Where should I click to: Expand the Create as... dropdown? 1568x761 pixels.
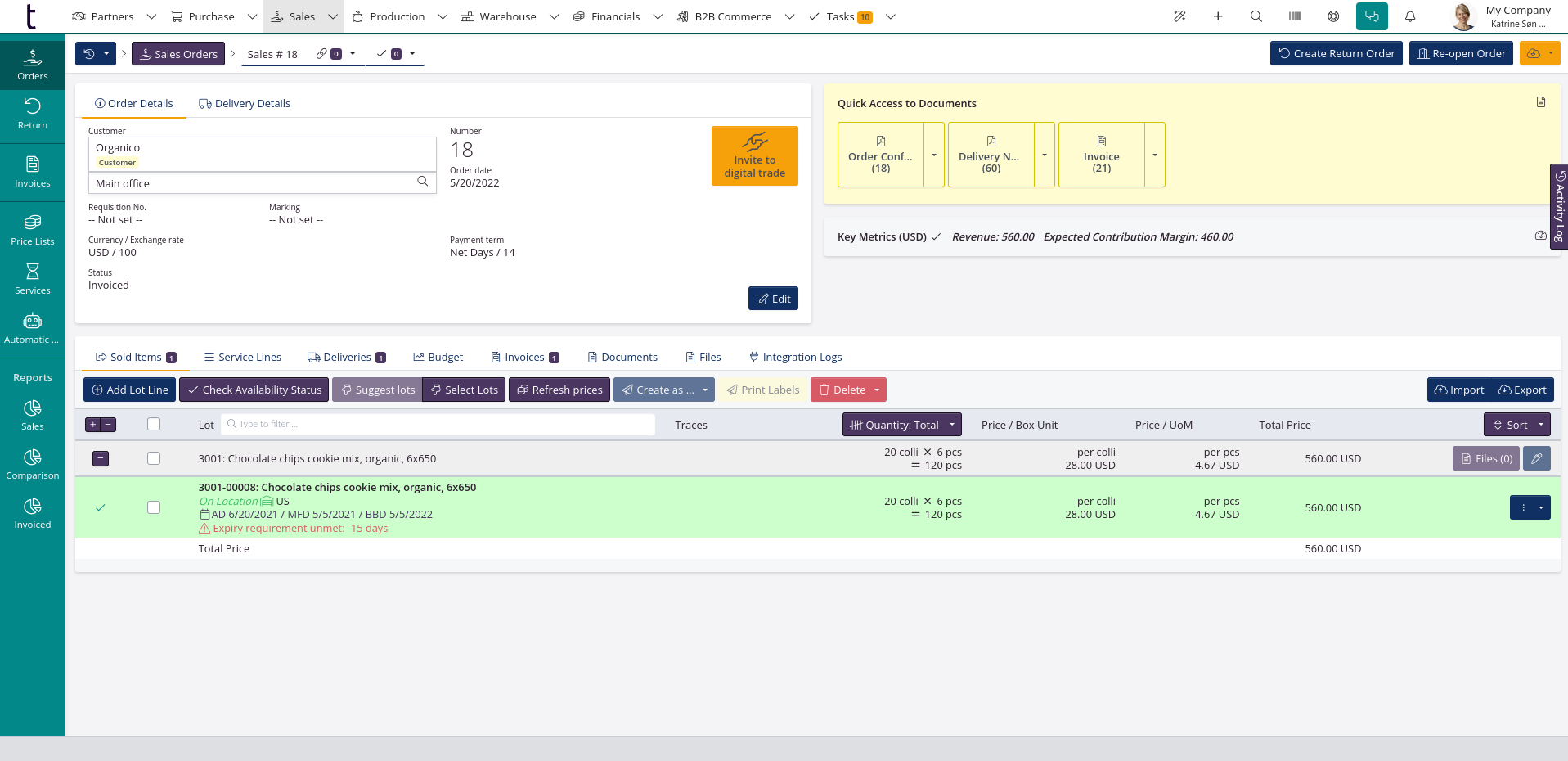tap(663, 390)
